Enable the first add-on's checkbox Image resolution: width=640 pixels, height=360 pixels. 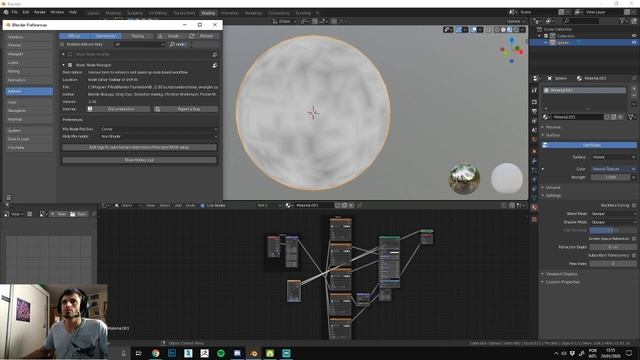pos(70,54)
